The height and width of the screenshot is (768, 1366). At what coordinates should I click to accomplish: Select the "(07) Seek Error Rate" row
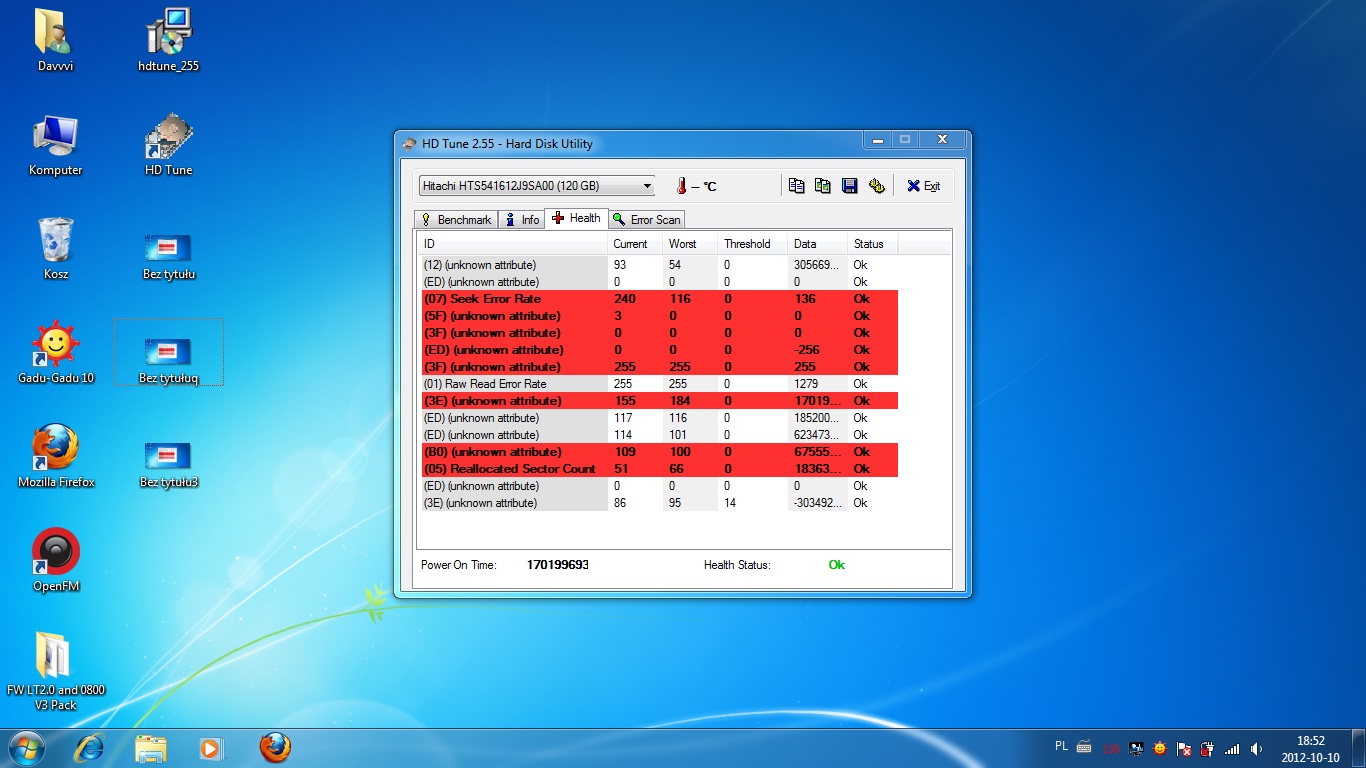(x=658, y=299)
